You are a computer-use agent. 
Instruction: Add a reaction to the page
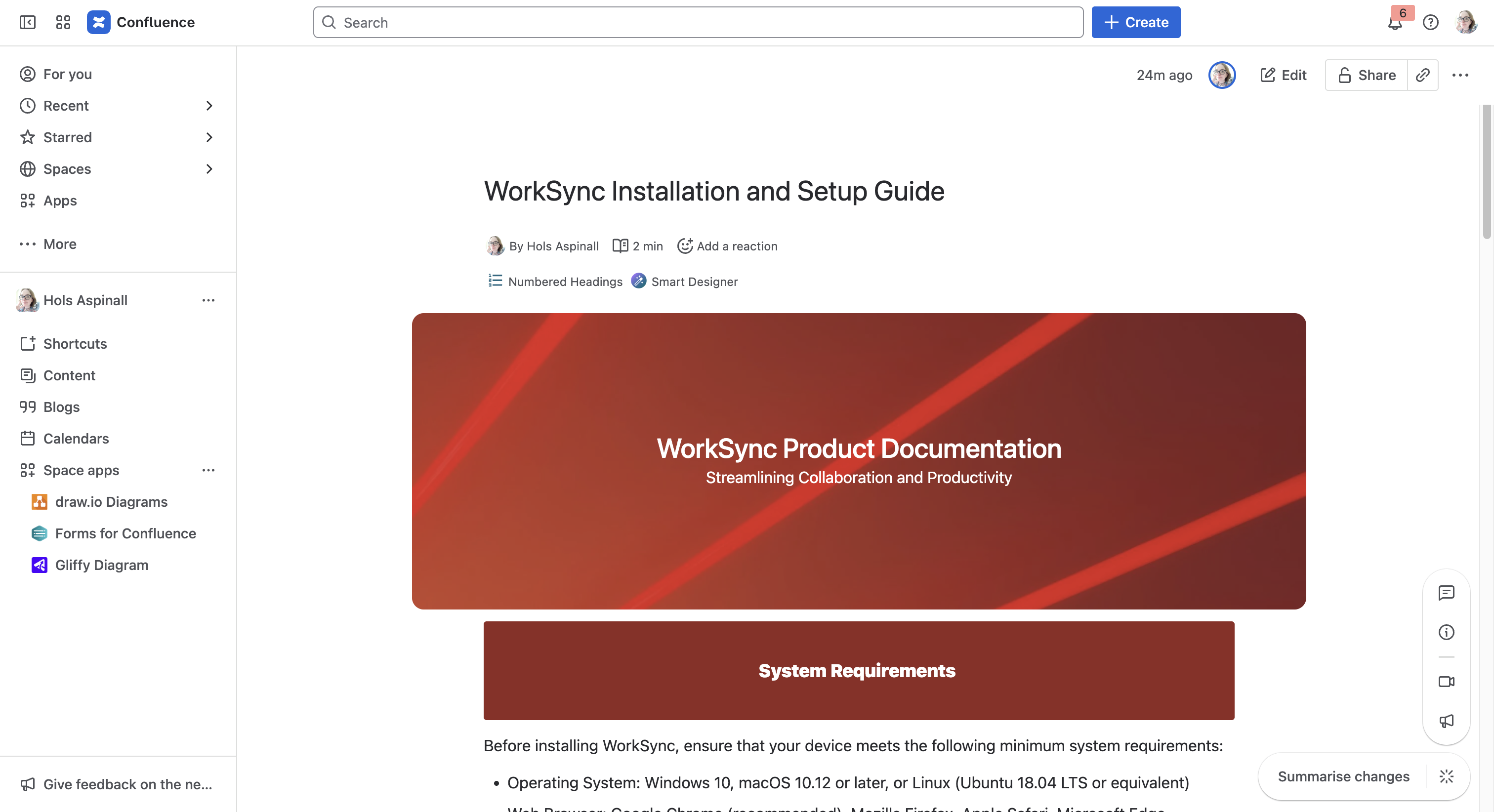pos(727,246)
